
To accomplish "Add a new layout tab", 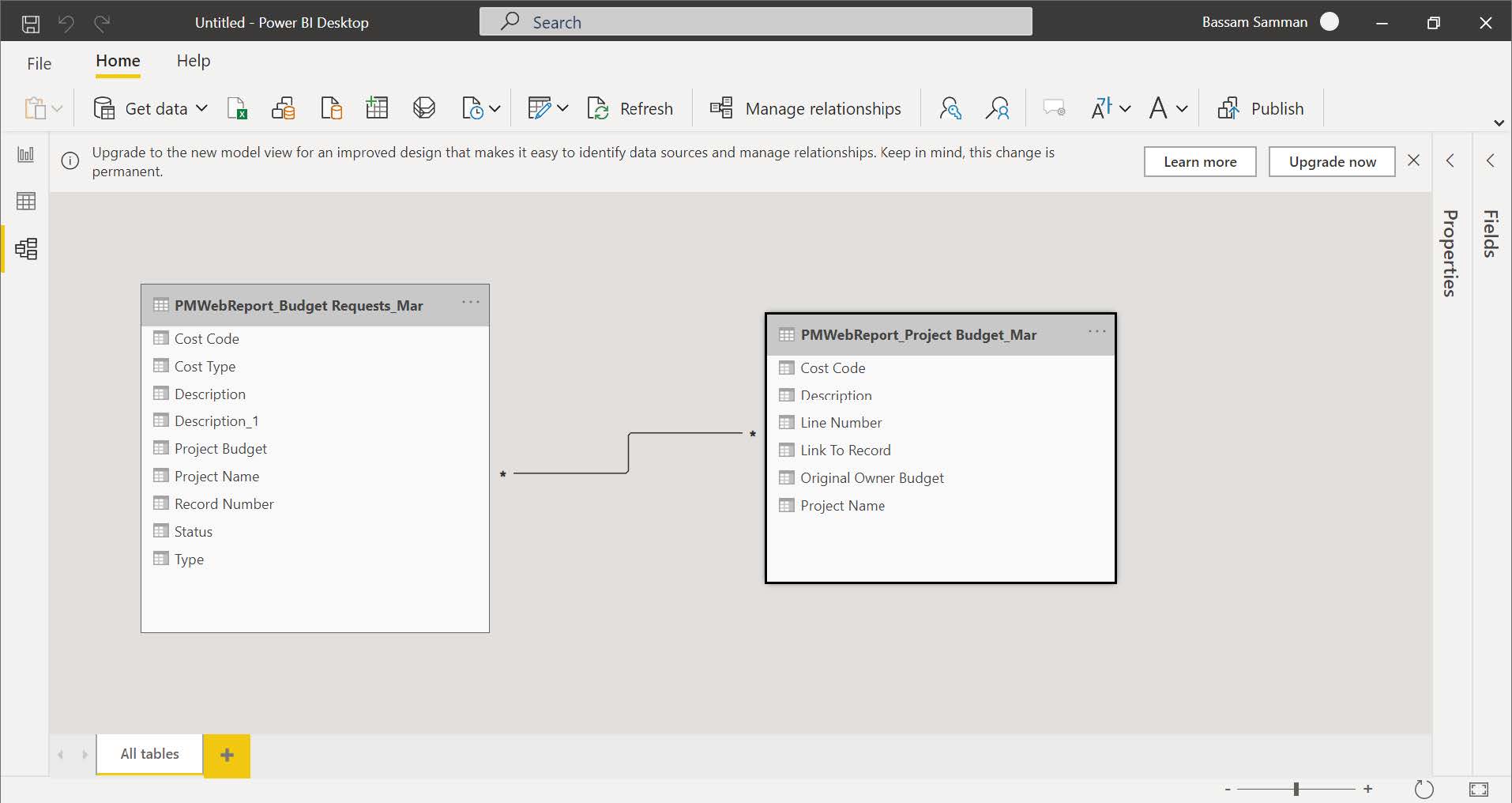I will tap(227, 756).
